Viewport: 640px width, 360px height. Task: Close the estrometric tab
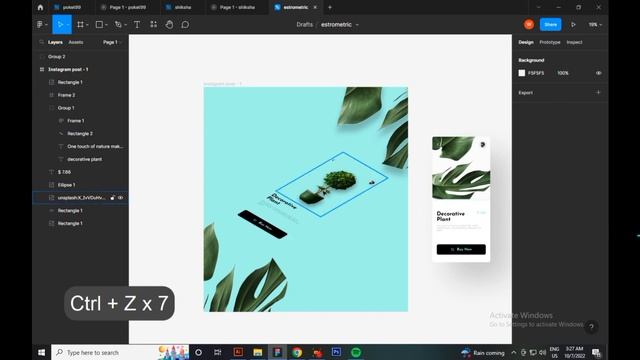point(315,7)
